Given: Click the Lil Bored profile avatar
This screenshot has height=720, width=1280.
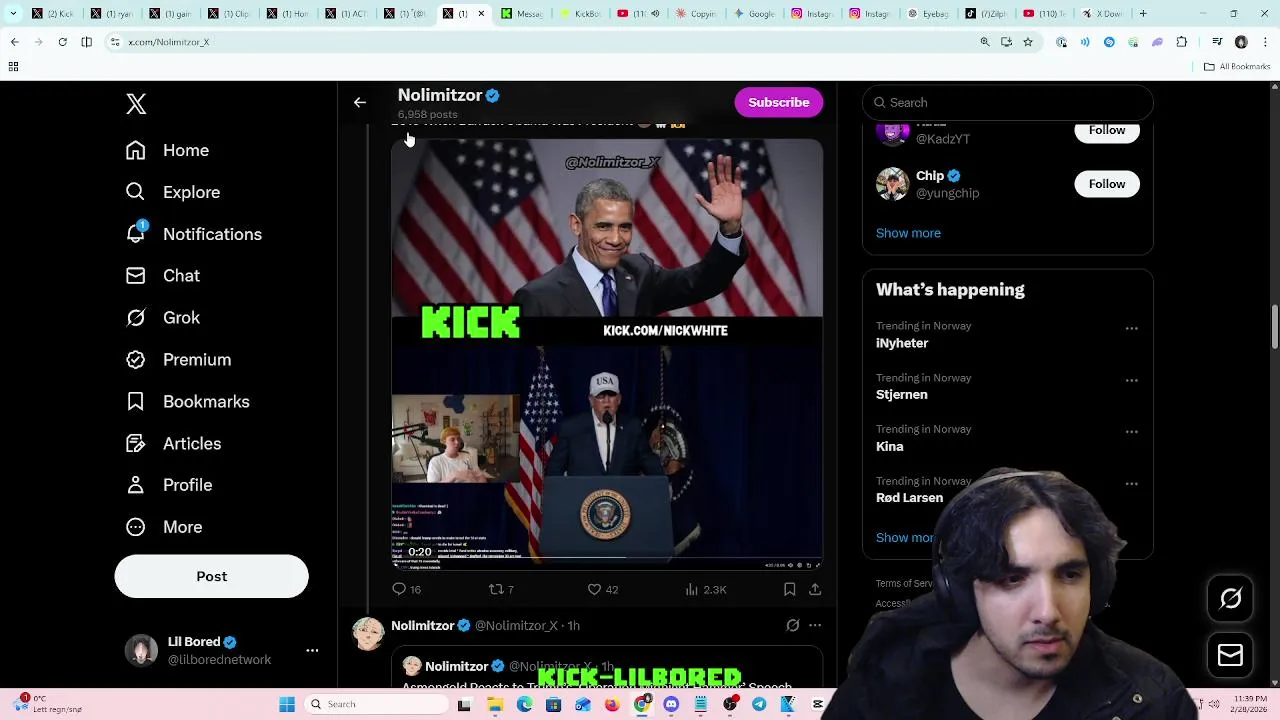Looking at the screenshot, I should click(141, 650).
